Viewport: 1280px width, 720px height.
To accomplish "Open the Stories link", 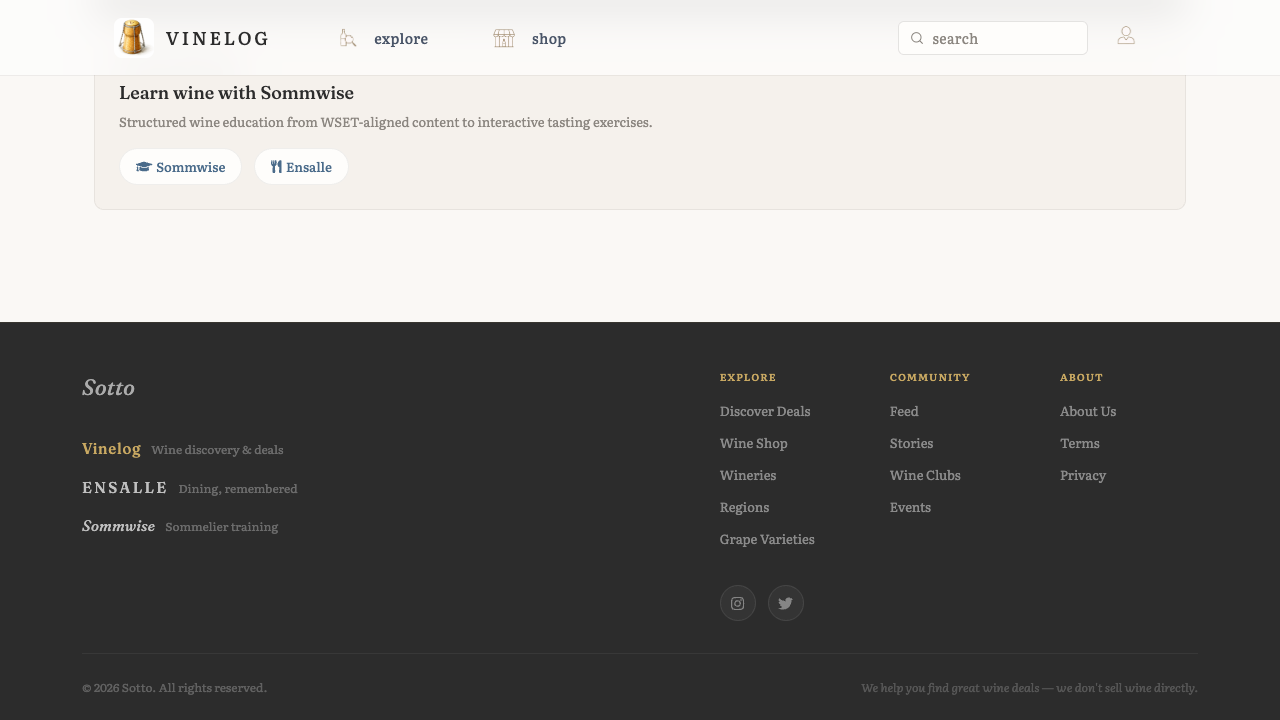I will tap(912, 443).
